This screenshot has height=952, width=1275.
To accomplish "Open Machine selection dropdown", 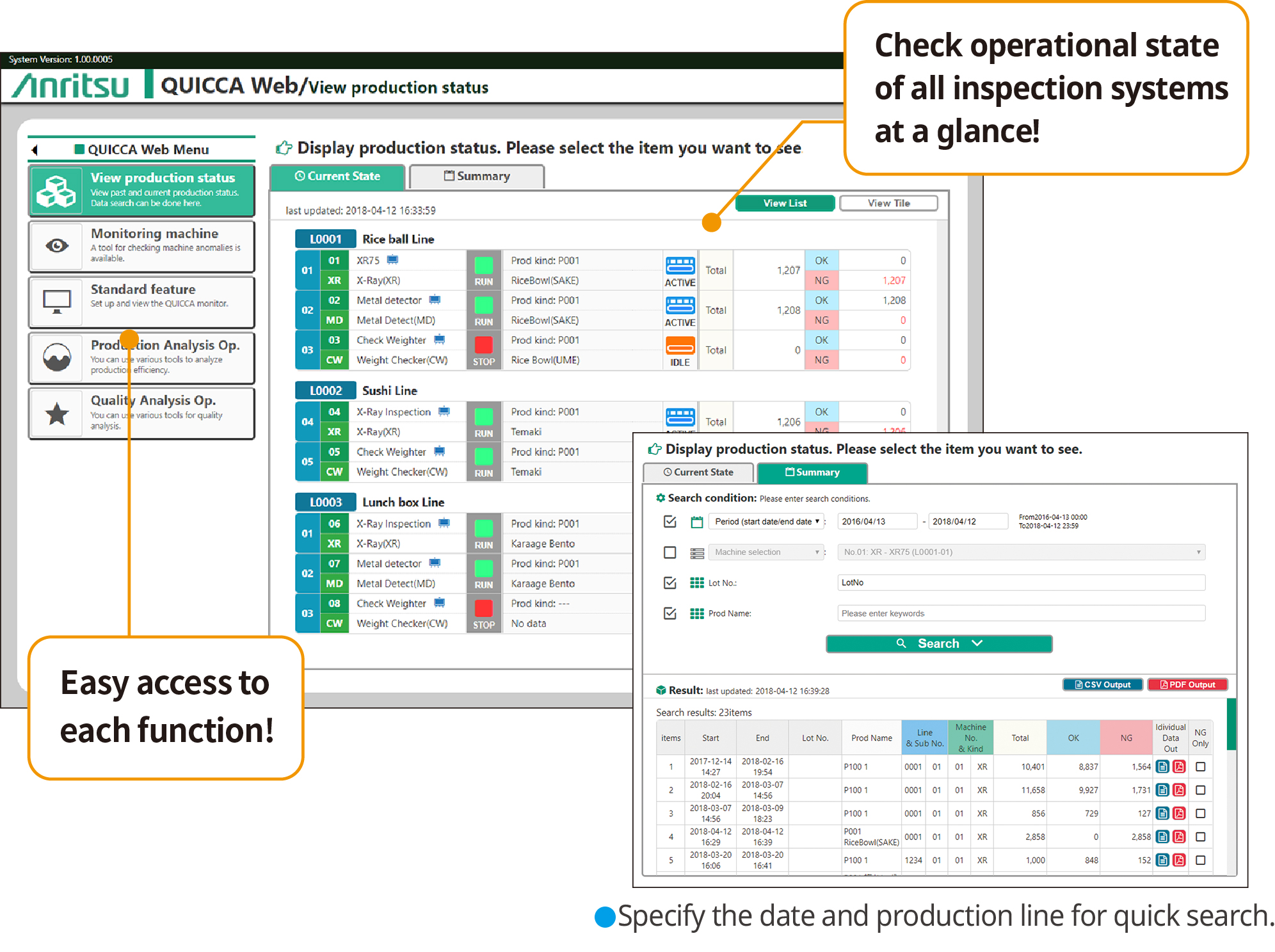I will (767, 552).
